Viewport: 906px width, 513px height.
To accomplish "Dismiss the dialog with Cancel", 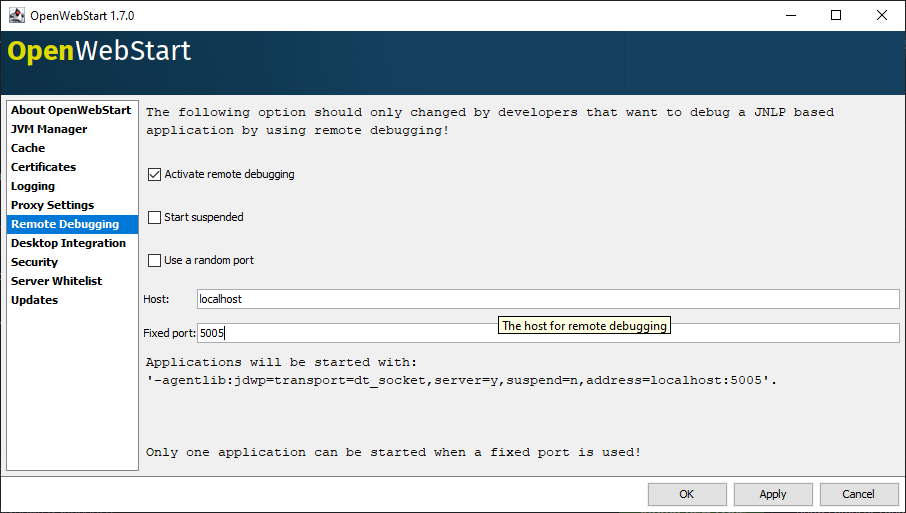I will click(859, 495).
